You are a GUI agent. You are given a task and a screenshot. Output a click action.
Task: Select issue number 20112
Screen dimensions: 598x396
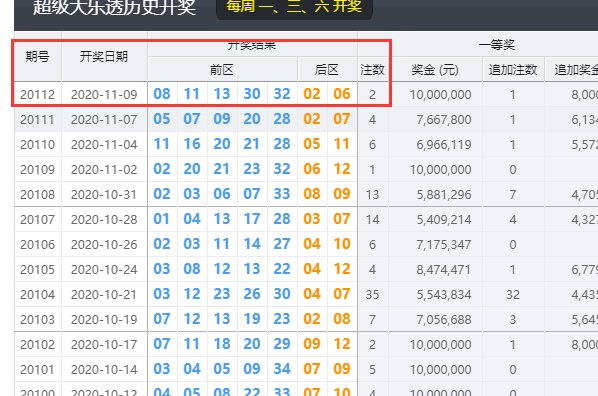tap(37, 94)
